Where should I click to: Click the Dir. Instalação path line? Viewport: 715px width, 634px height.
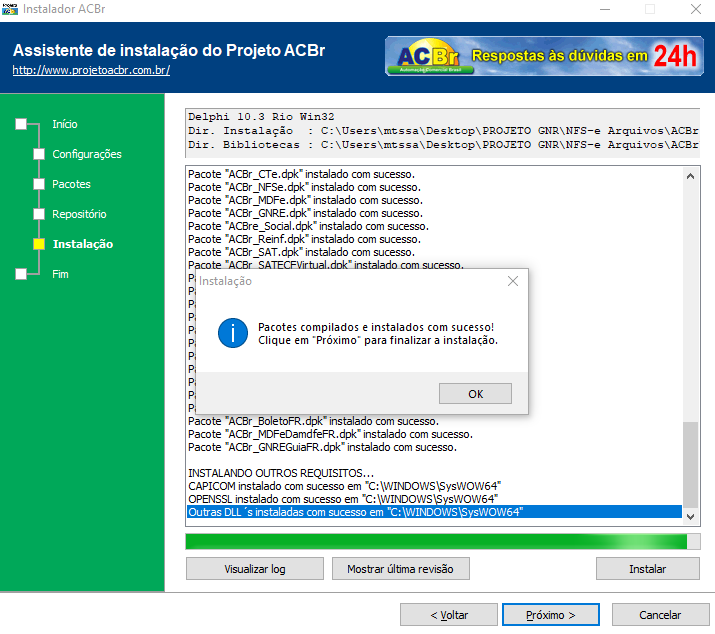point(443,131)
